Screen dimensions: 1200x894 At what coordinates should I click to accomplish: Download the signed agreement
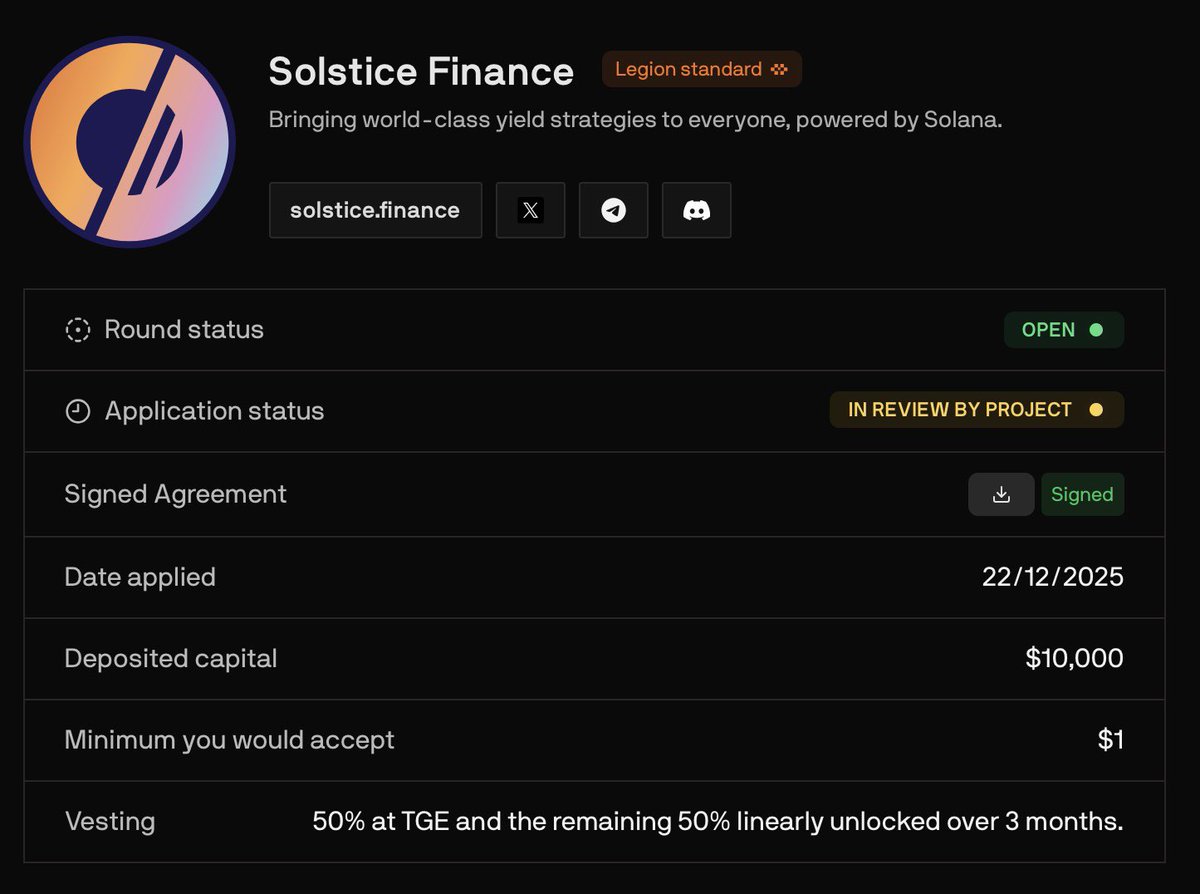[1001, 495]
